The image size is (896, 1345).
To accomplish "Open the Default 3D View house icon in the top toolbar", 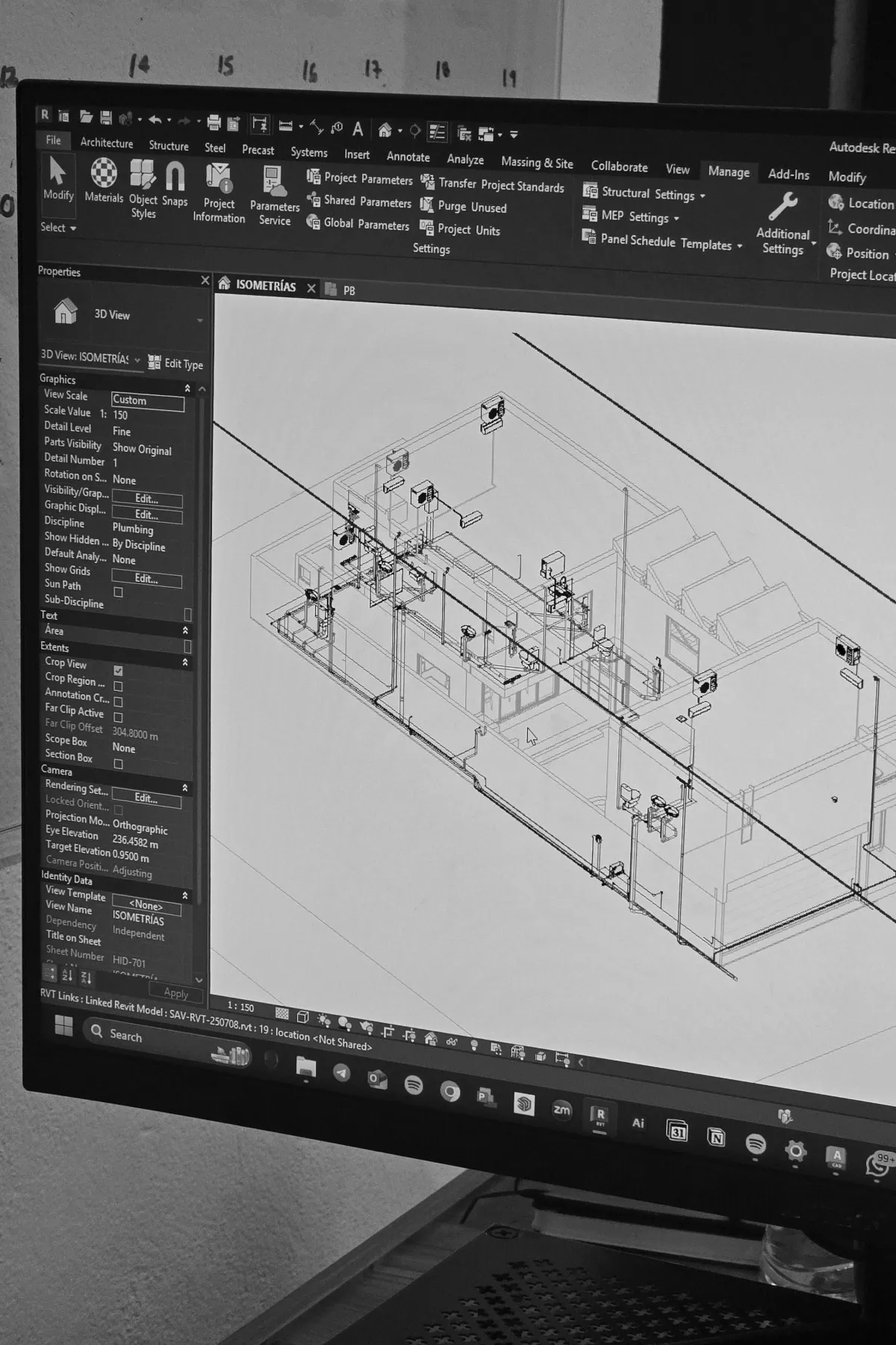I will [x=385, y=131].
